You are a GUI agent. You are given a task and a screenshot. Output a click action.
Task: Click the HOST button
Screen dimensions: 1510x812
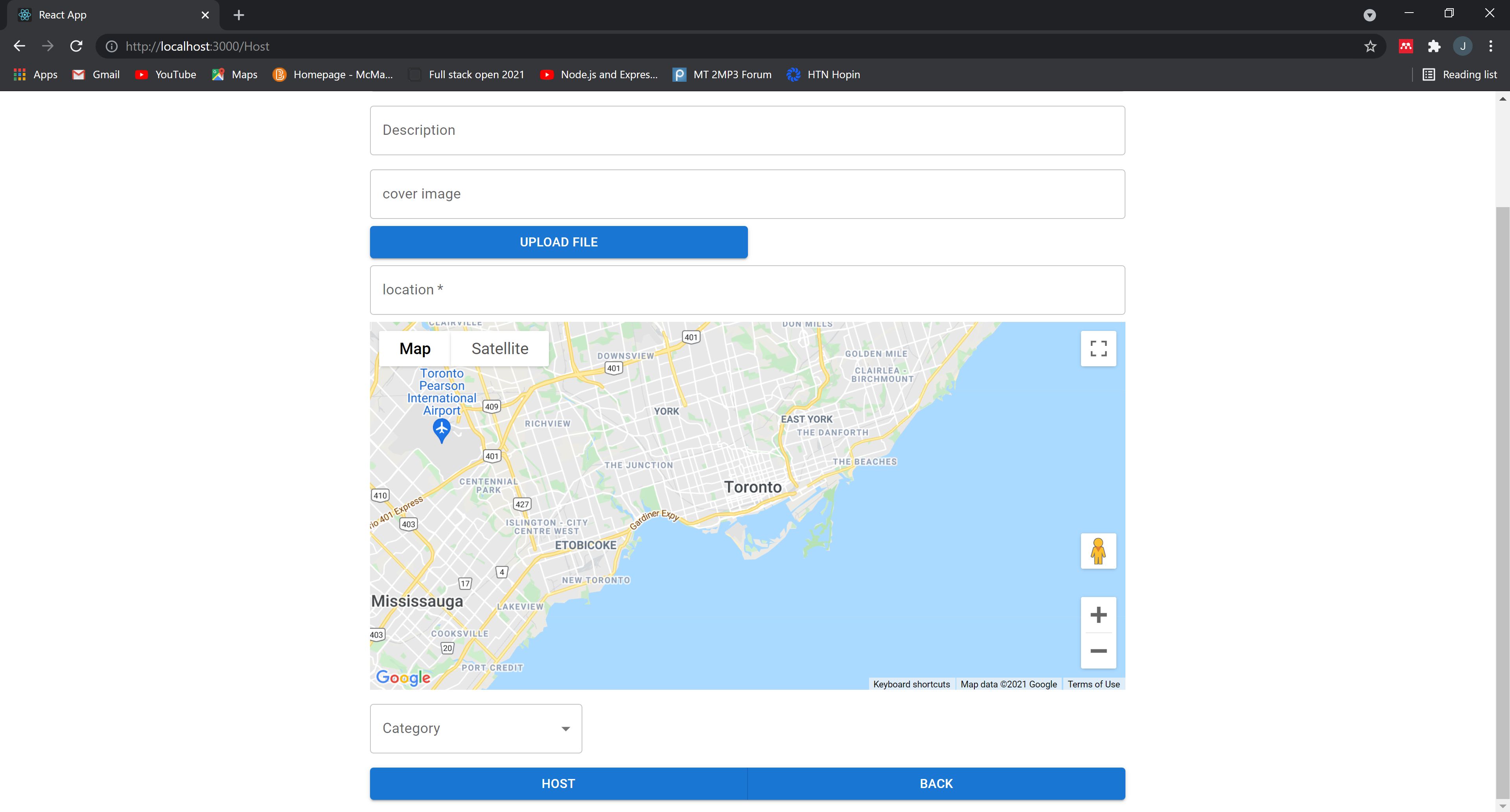pos(558,783)
